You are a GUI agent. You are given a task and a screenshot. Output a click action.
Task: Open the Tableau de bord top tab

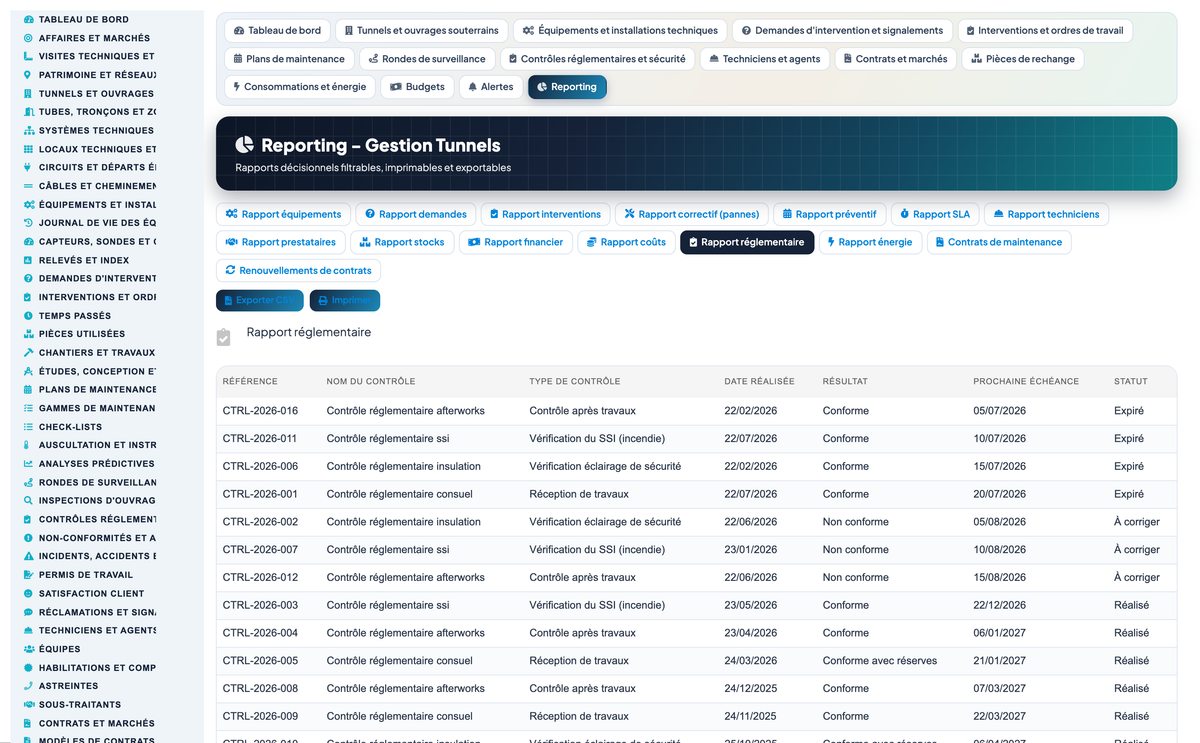(277, 31)
